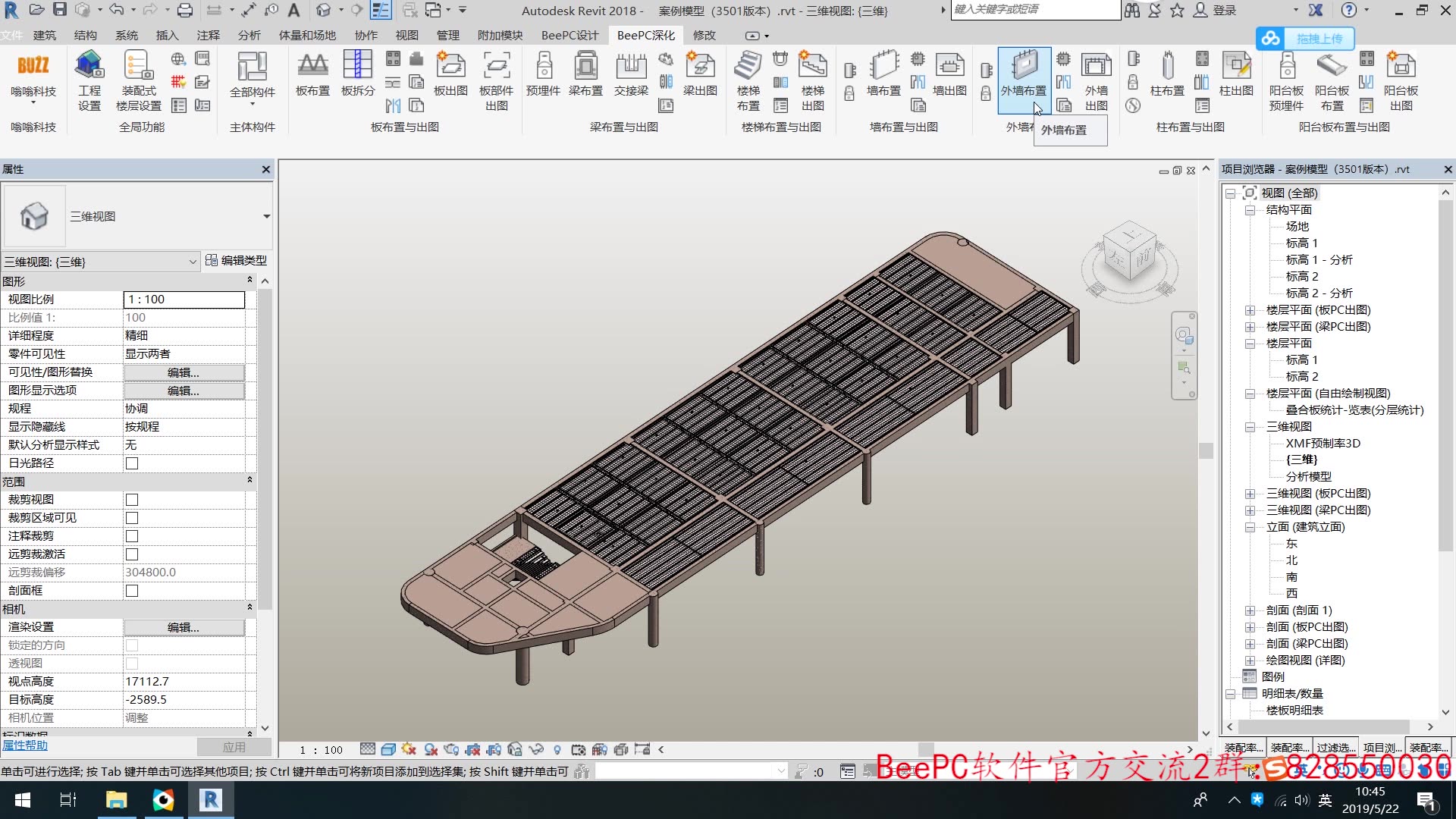The image size is (1456, 819).
Task: Open the 三维视图 type selector dropdown
Action: tap(266, 217)
